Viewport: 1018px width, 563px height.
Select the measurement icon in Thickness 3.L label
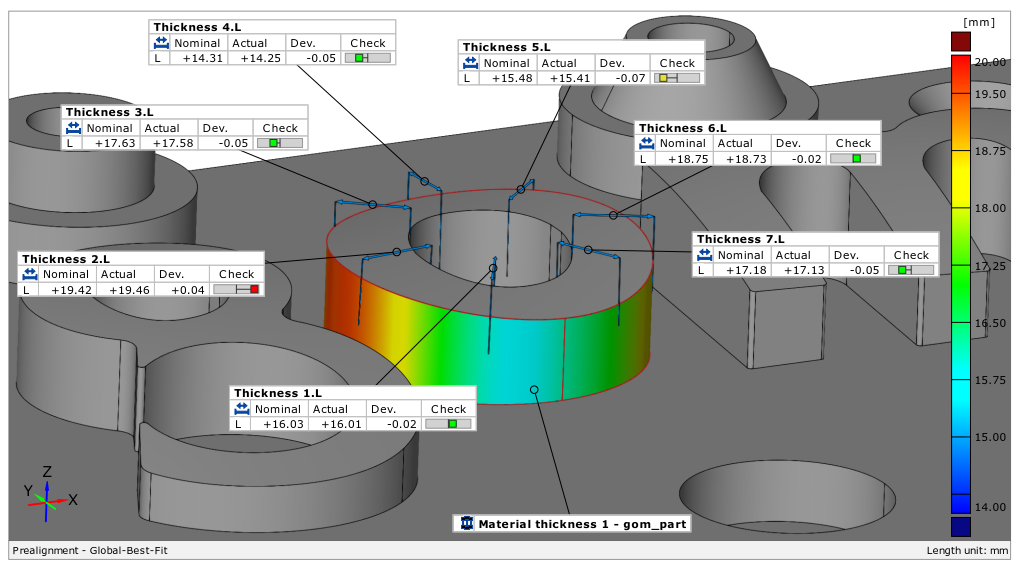pos(73,128)
